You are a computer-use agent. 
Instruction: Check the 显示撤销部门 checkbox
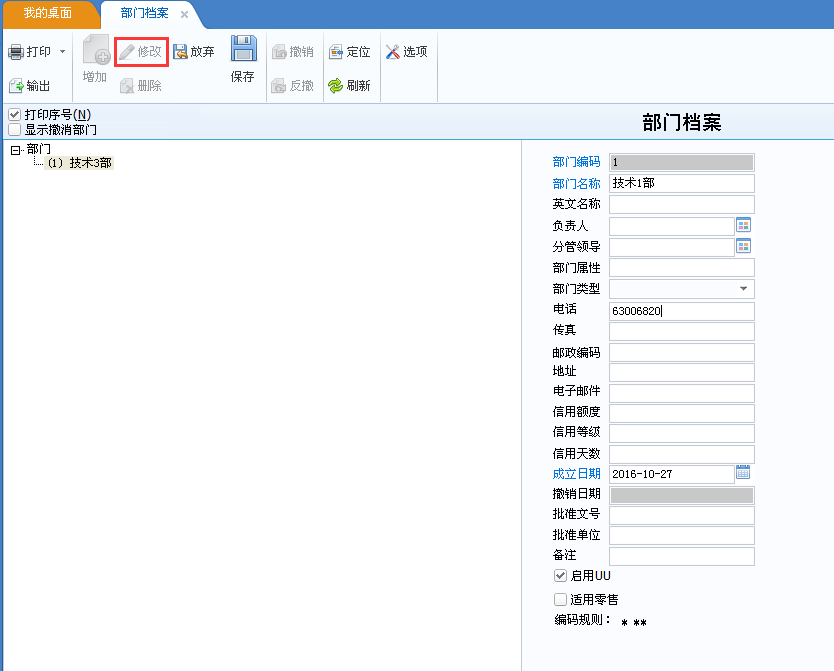[15, 127]
